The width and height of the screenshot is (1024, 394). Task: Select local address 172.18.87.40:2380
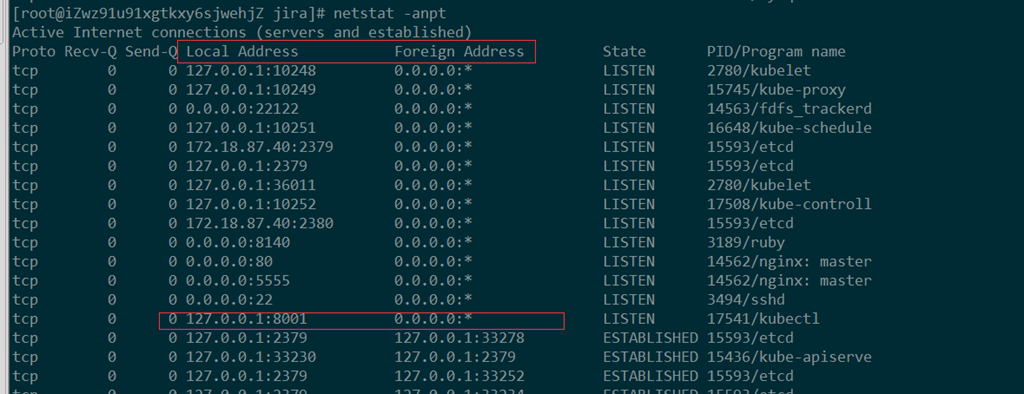259,223
